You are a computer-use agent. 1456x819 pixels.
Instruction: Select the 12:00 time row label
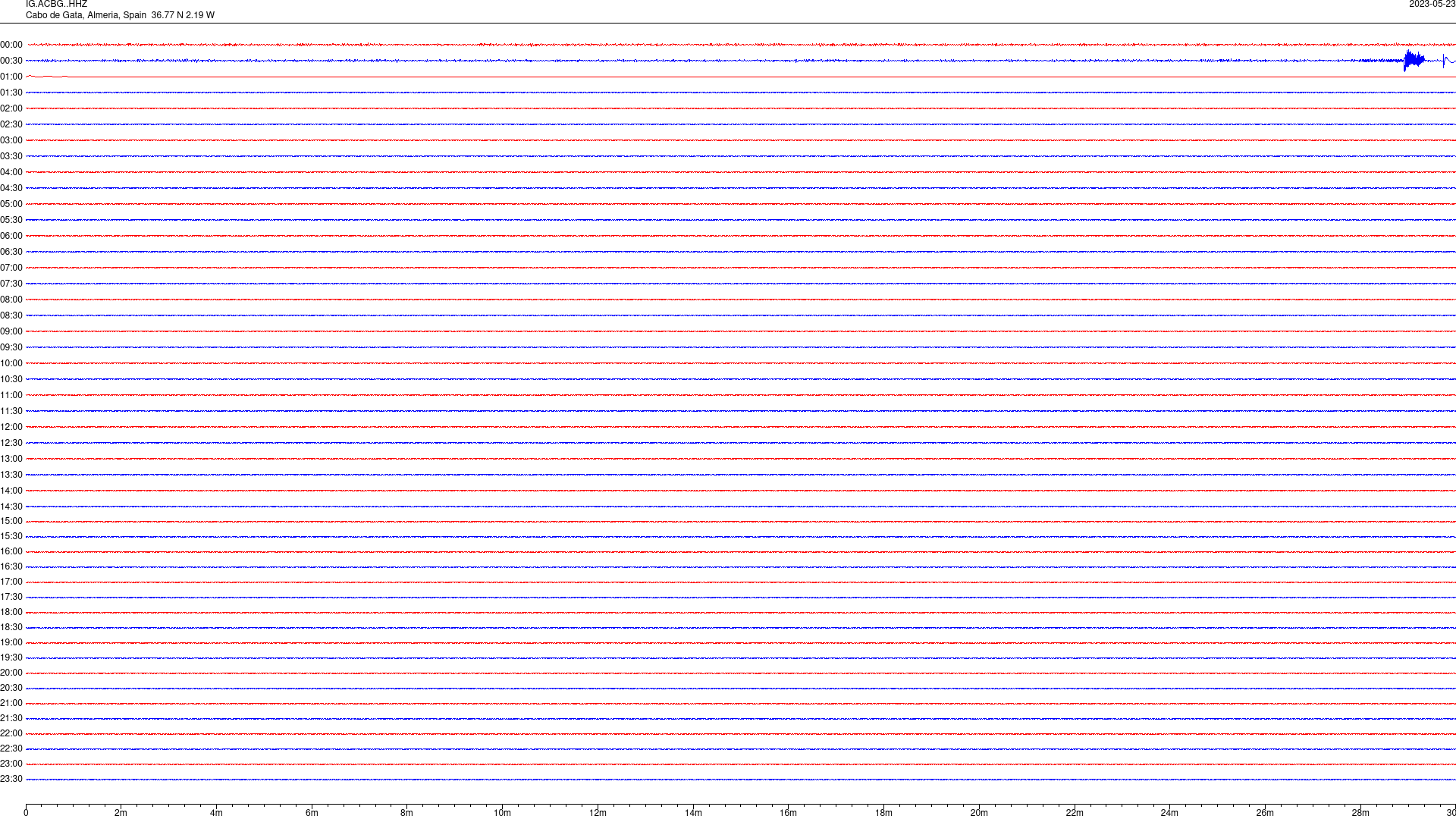pyautogui.click(x=11, y=427)
